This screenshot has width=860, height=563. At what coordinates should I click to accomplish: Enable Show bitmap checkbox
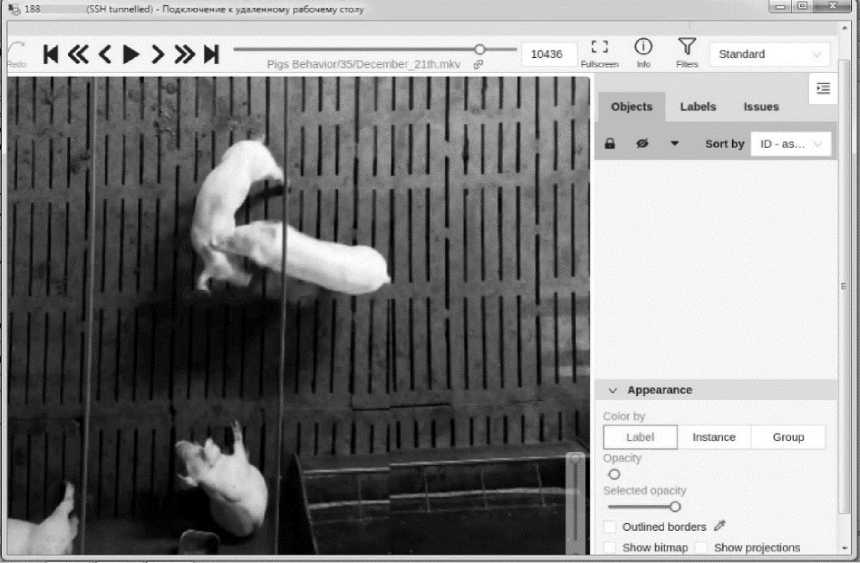tap(610, 548)
